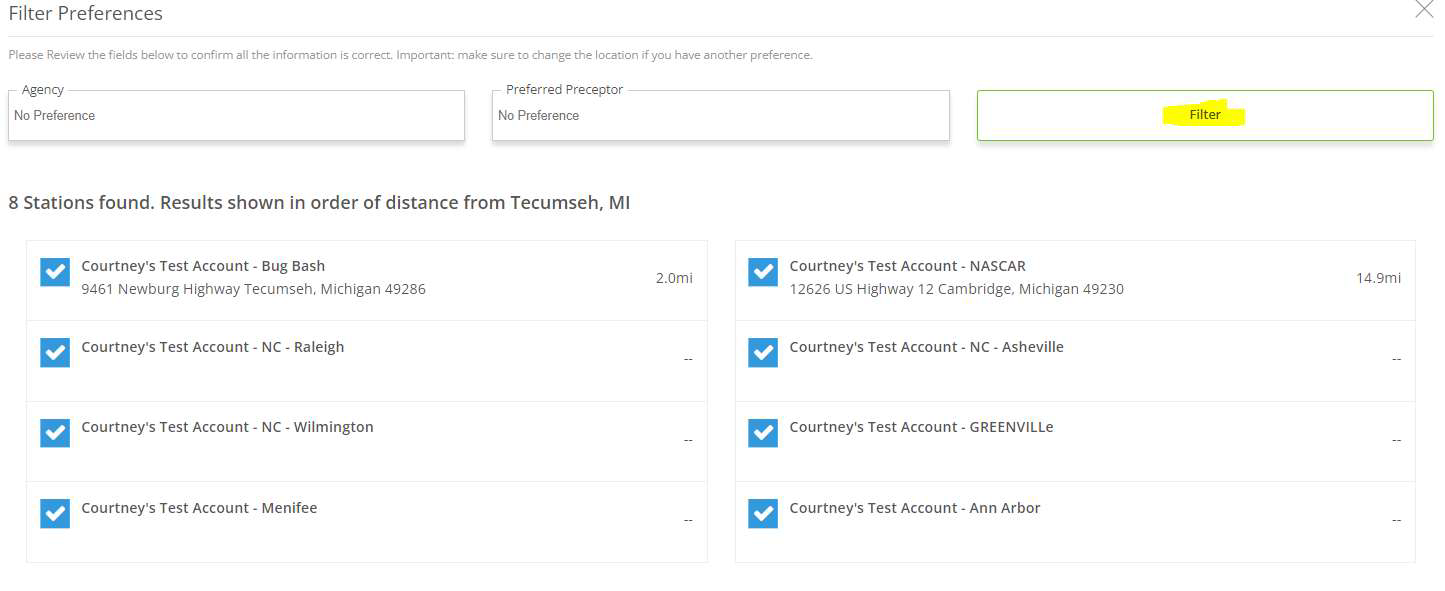Deselect the NC - Wilmington station
This screenshot has width=1445, height=591.
coord(55,433)
